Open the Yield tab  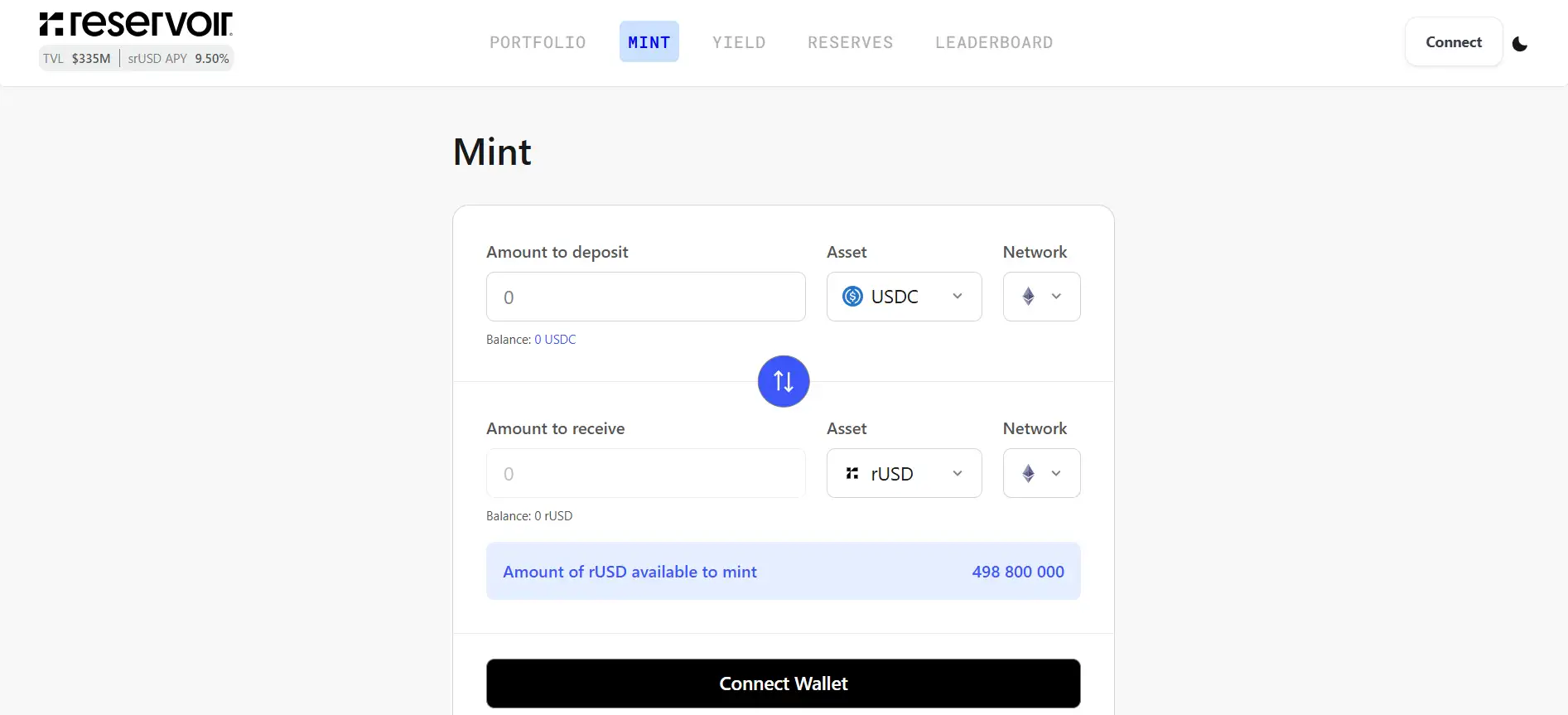739,42
